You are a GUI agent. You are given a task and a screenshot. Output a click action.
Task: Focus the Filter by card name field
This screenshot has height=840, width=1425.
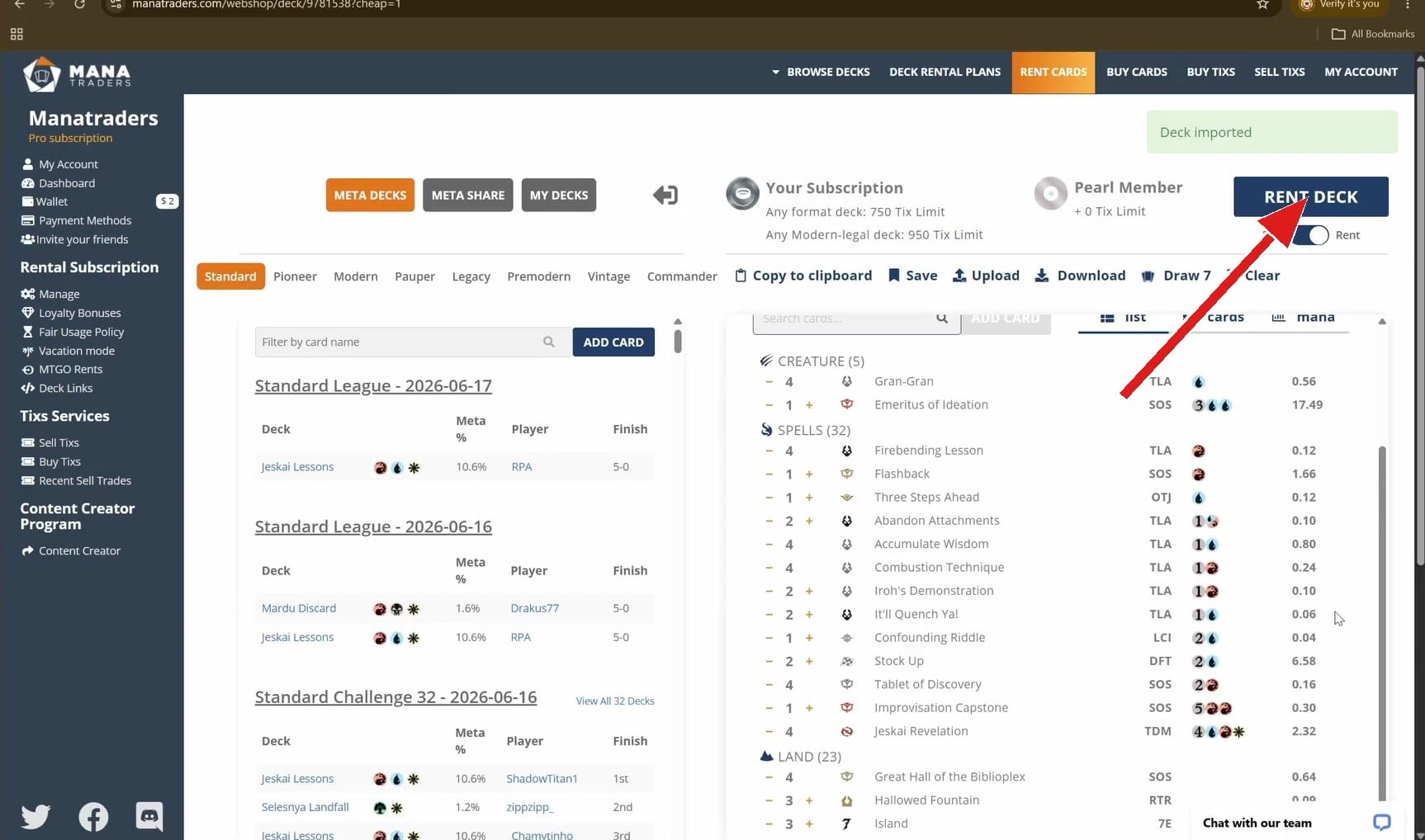coord(414,342)
